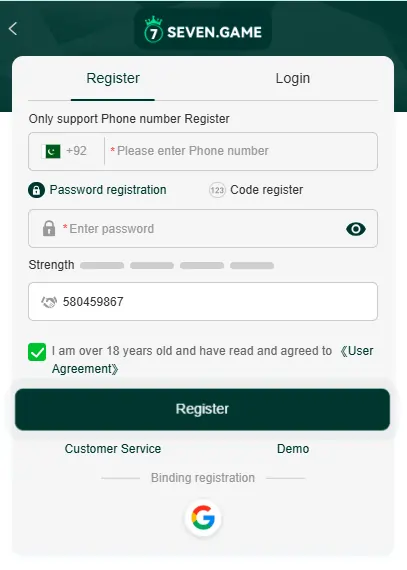
Task: Click the green Register button
Action: tap(202, 409)
